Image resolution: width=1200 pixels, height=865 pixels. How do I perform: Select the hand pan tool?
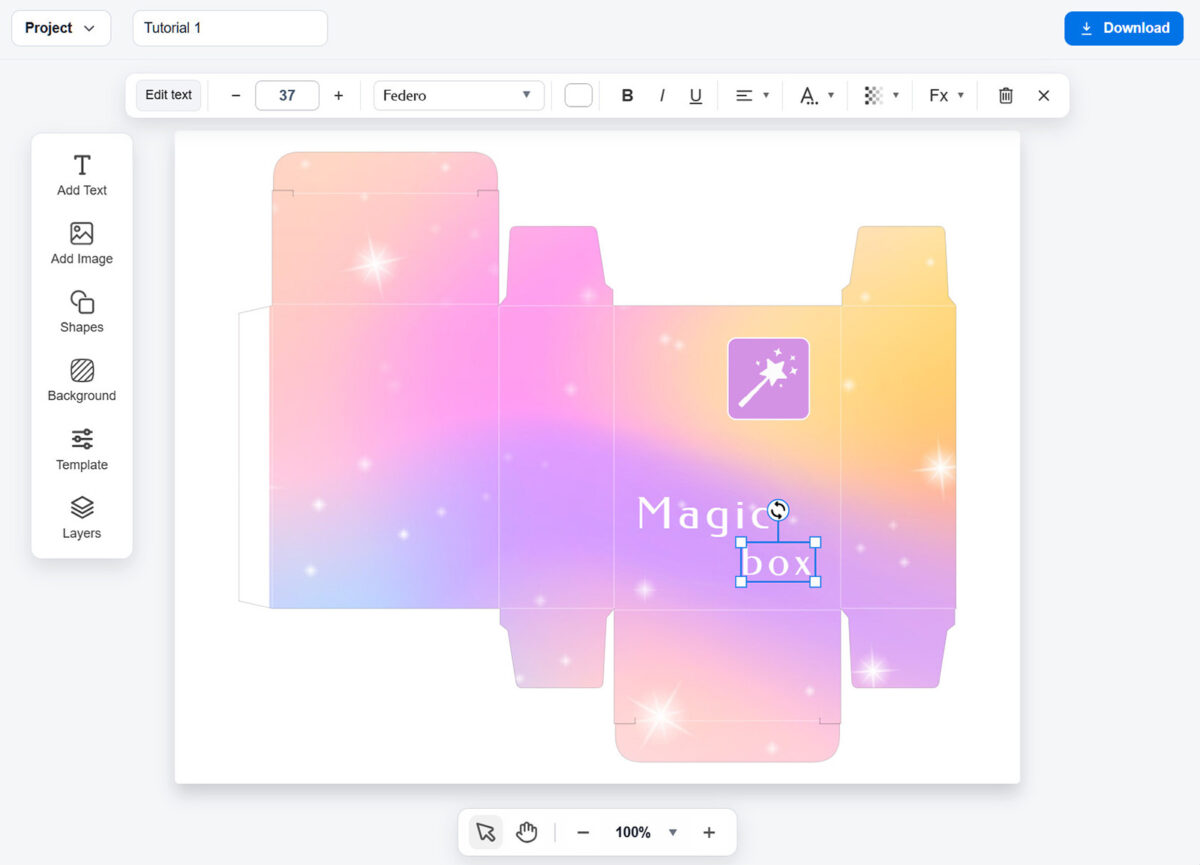click(x=527, y=832)
